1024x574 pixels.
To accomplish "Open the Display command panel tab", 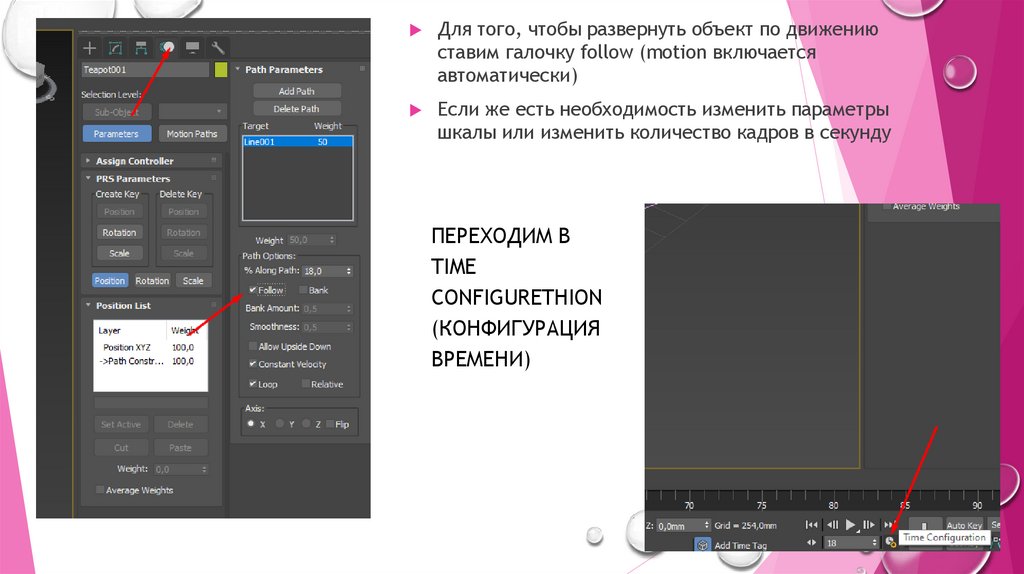I will coord(192,48).
